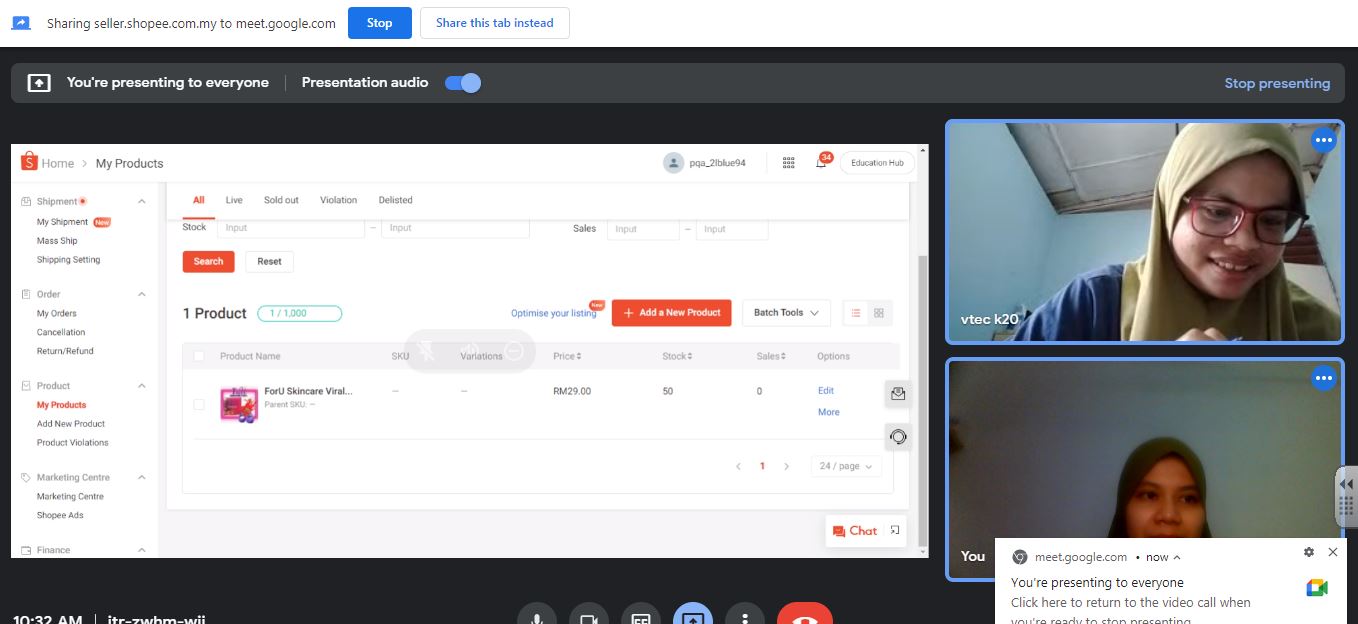Collapse the Shipment sidebar section
Viewport: 1358px width, 624px height.
[x=142, y=202]
